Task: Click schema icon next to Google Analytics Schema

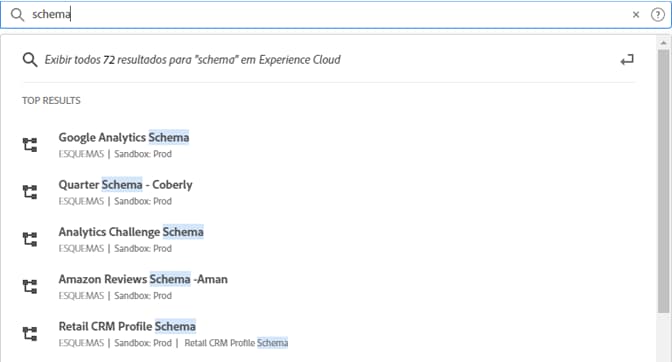Action: (x=30, y=145)
